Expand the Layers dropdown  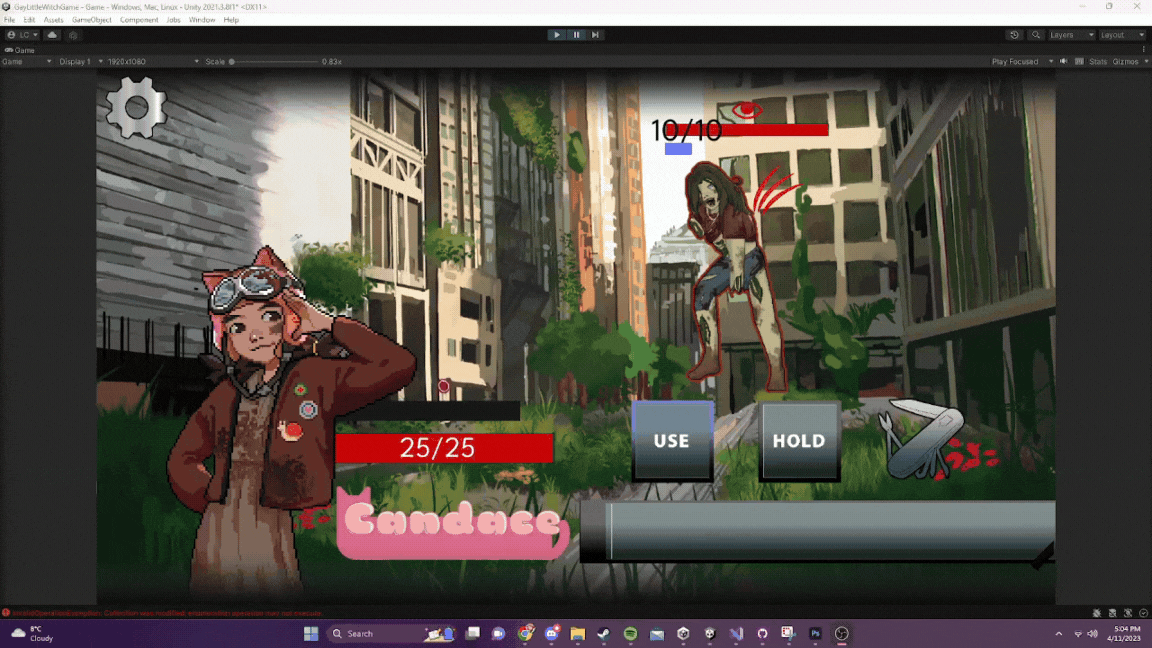pyautogui.click(x=1071, y=35)
